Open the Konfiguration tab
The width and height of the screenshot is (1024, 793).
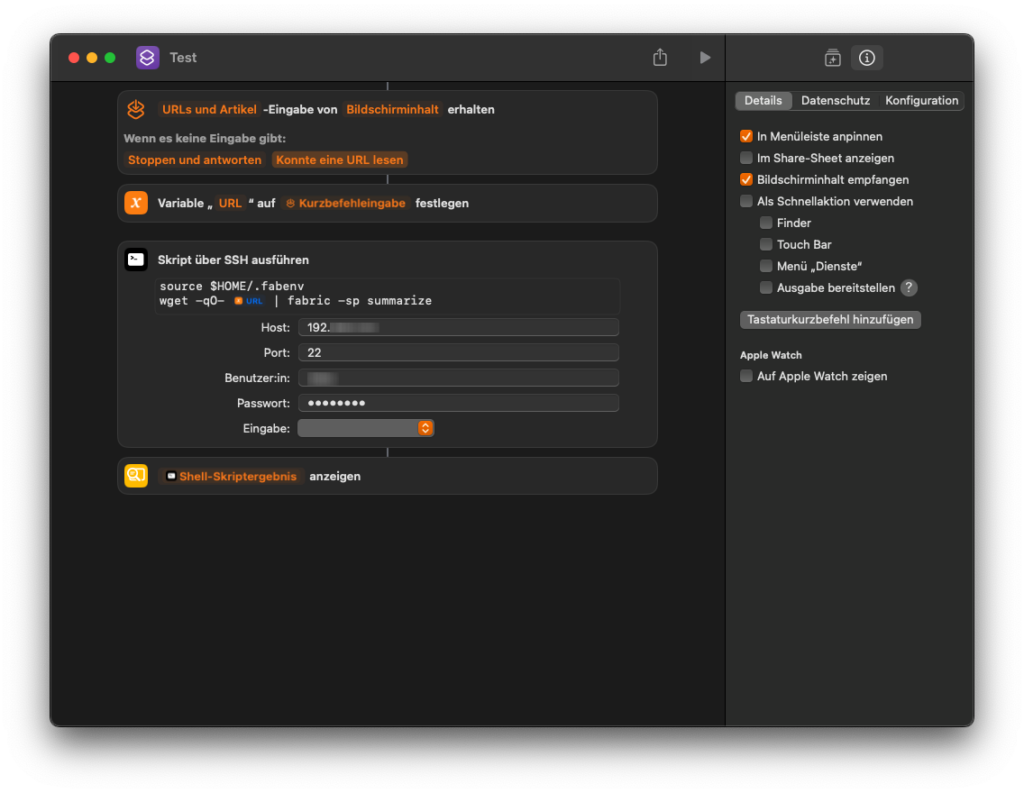pos(921,101)
